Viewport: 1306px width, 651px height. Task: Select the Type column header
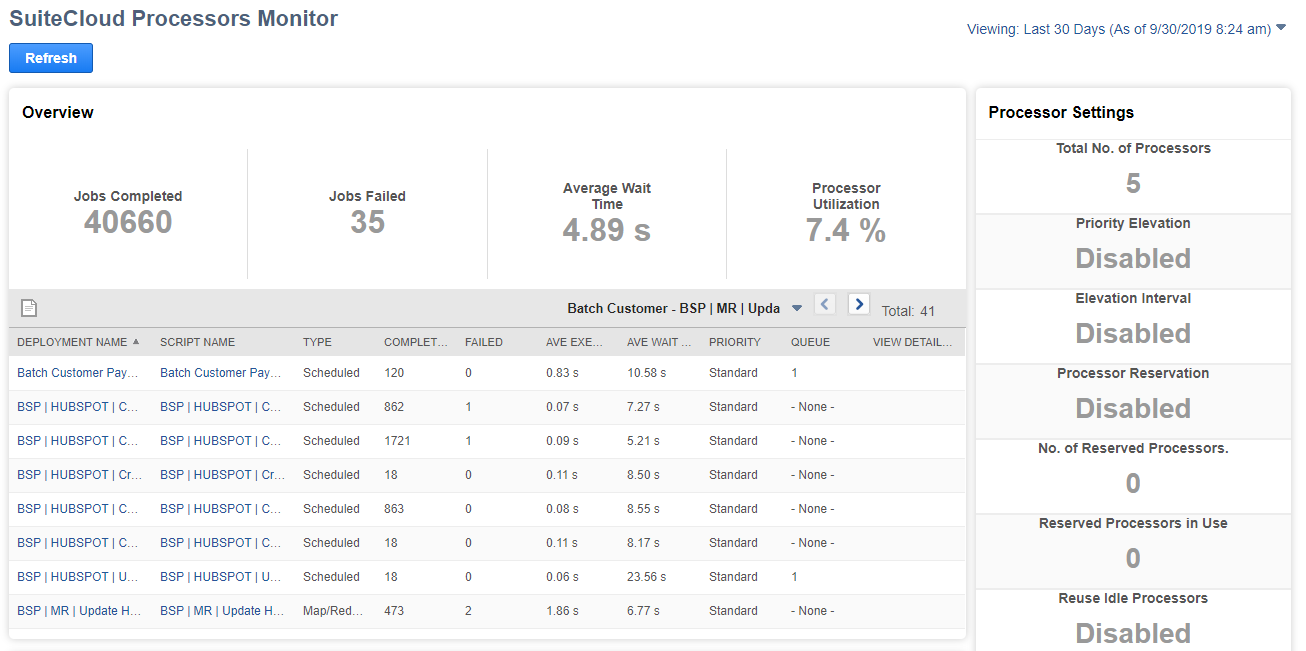pos(315,341)
